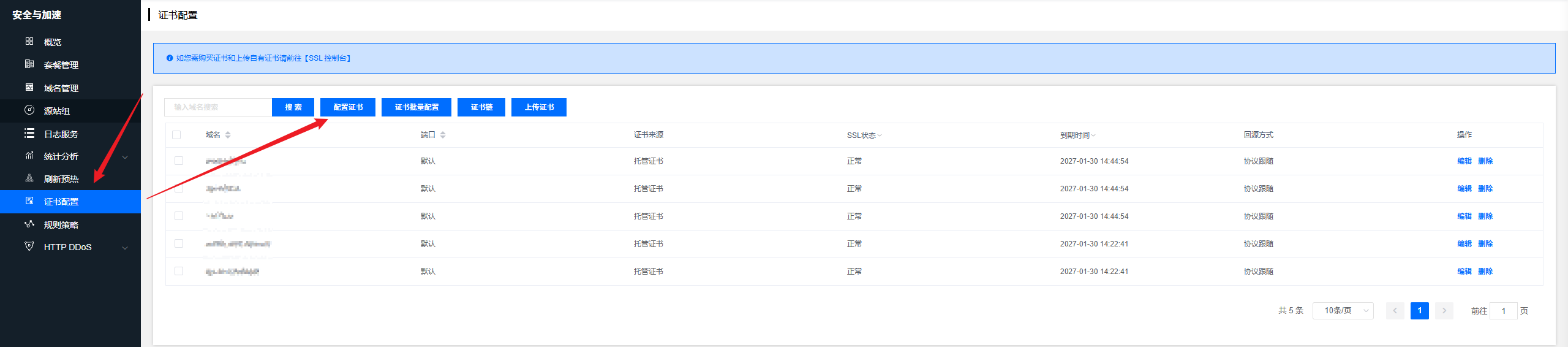Click the 刷新预热 refresh icon
Screen dimensions: 1568x347
coord(29,178)
